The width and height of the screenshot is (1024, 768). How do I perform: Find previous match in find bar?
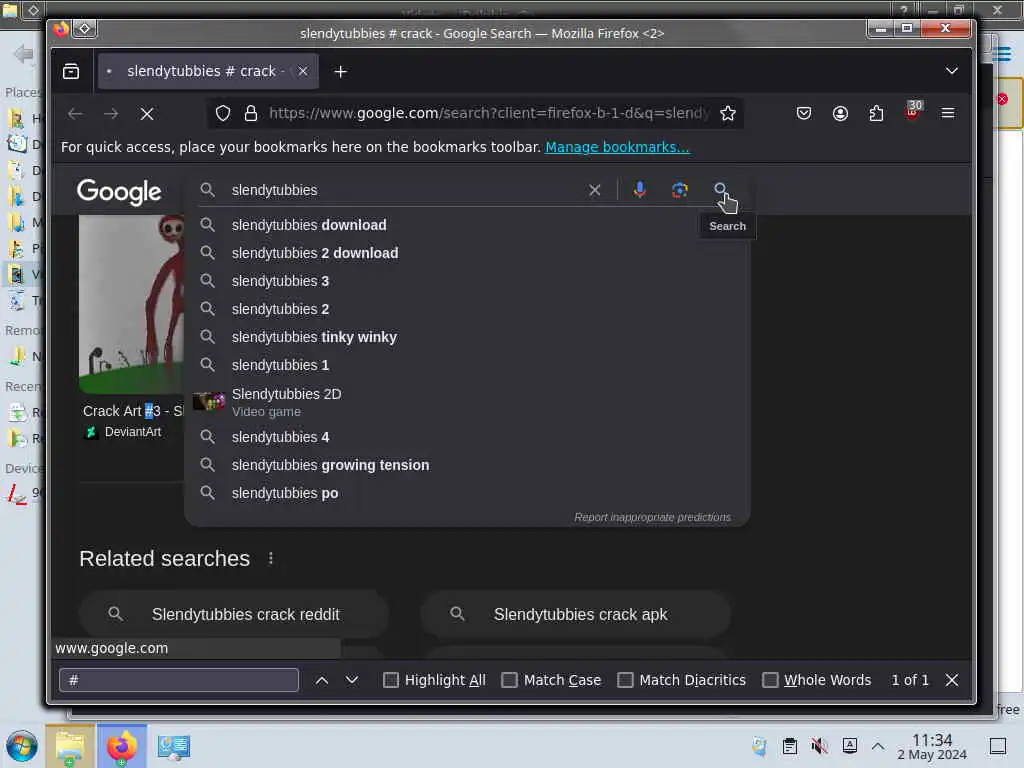(x=321, y=680)
